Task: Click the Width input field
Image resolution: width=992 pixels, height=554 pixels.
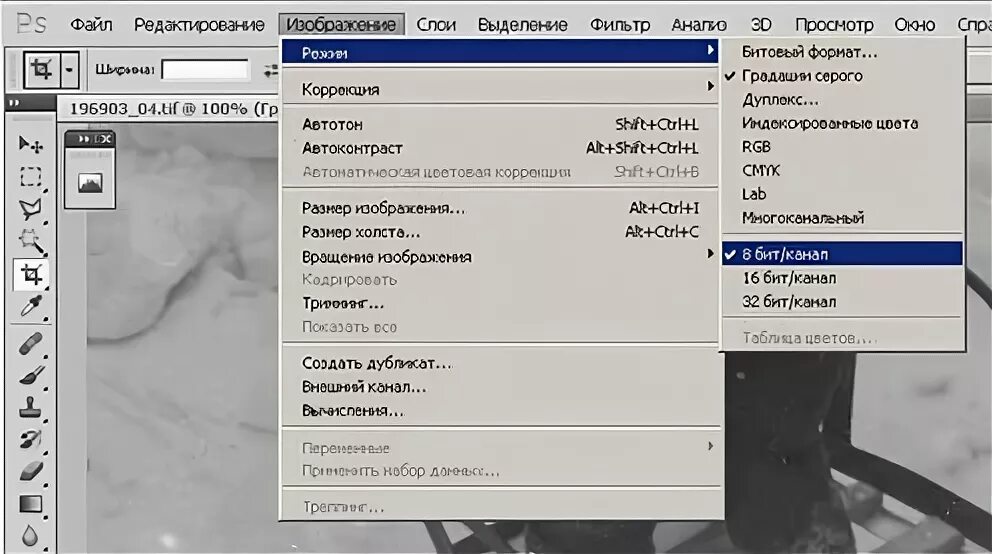Action: (205, 70)
